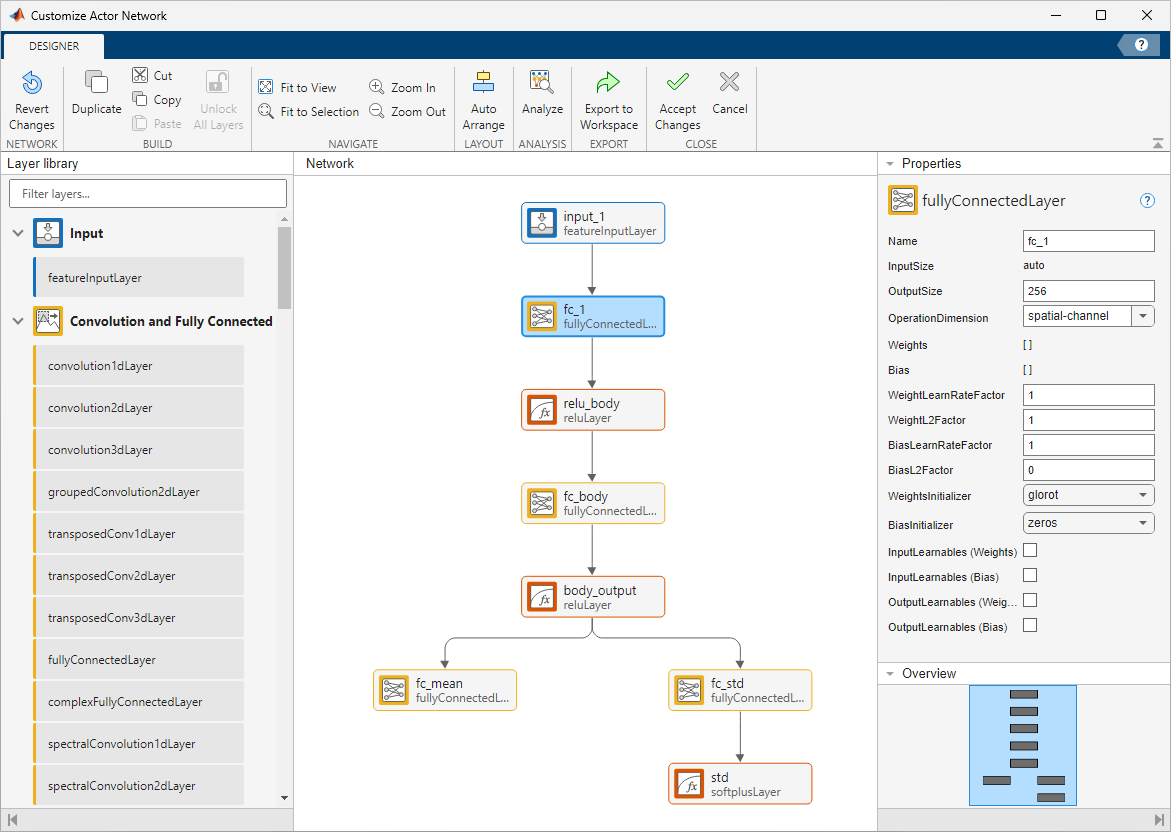Viewport: 1171px width, 832px height.
Task: Collapse the Input layer category
Action: 17,234
